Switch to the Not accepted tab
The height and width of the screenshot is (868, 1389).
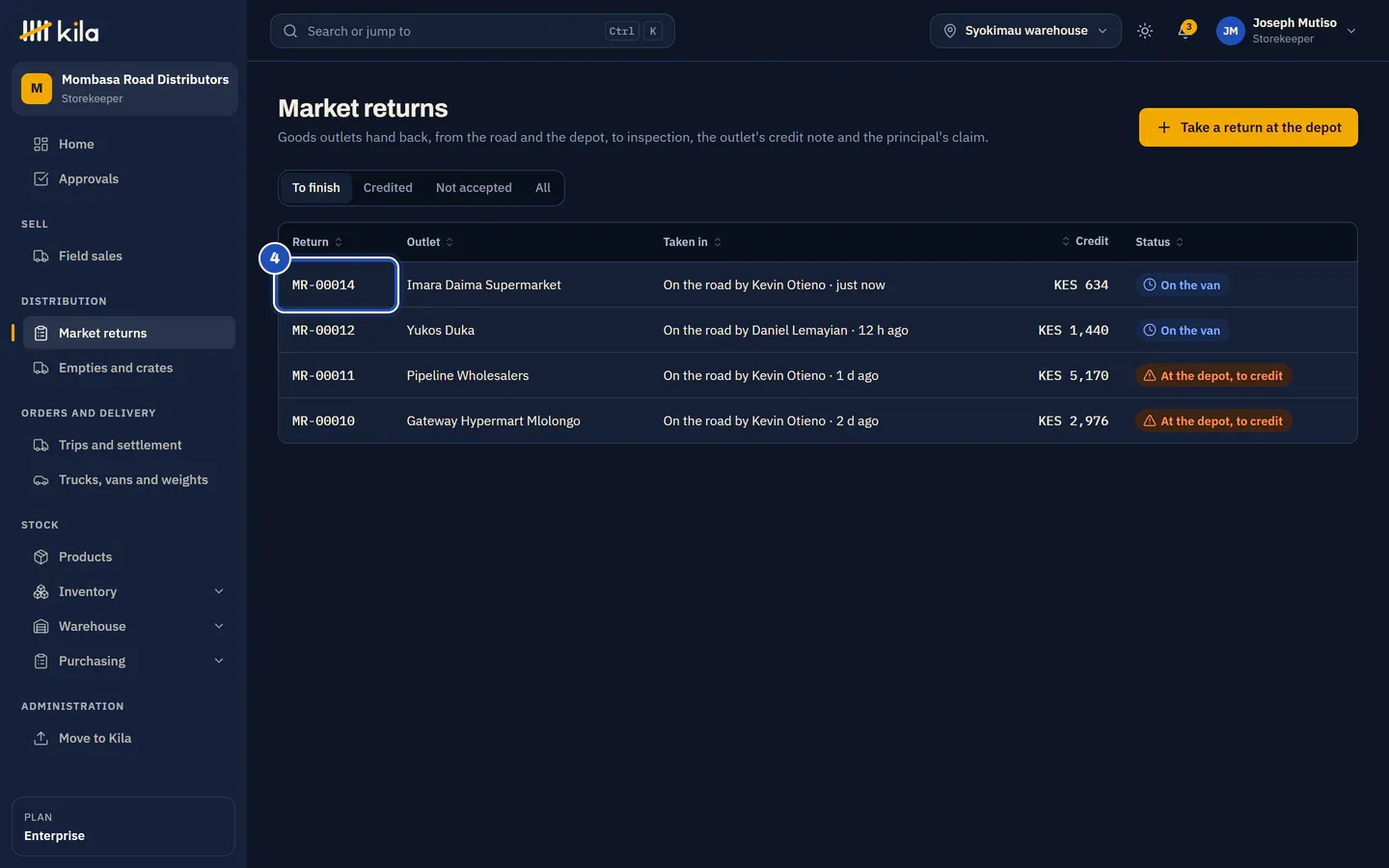tap(474, 188)
